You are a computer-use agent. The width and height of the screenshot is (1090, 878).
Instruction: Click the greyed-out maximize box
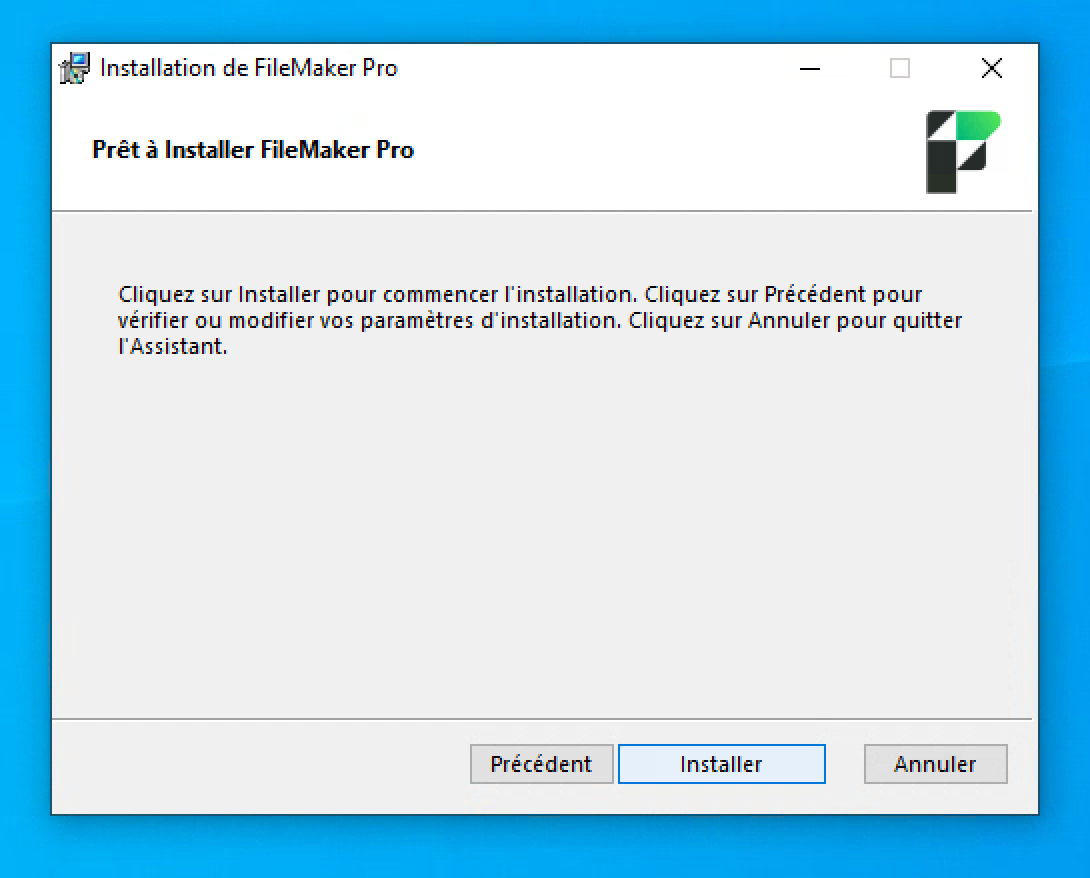[x=900, y=68]
